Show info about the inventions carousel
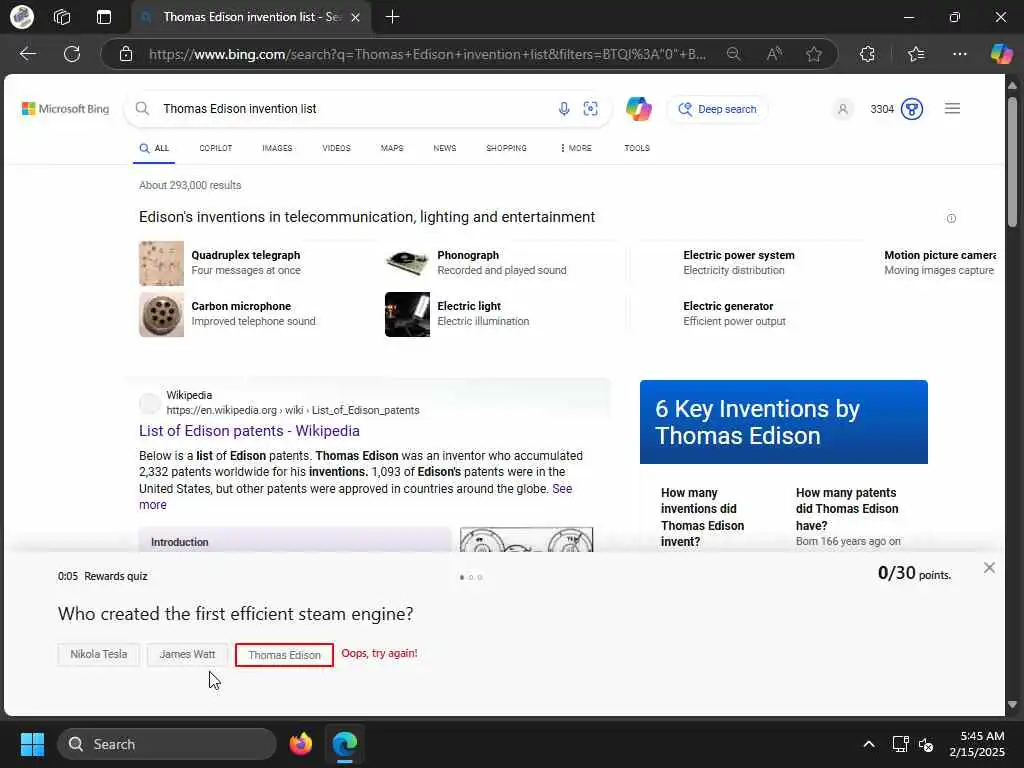 click(952, 219)
